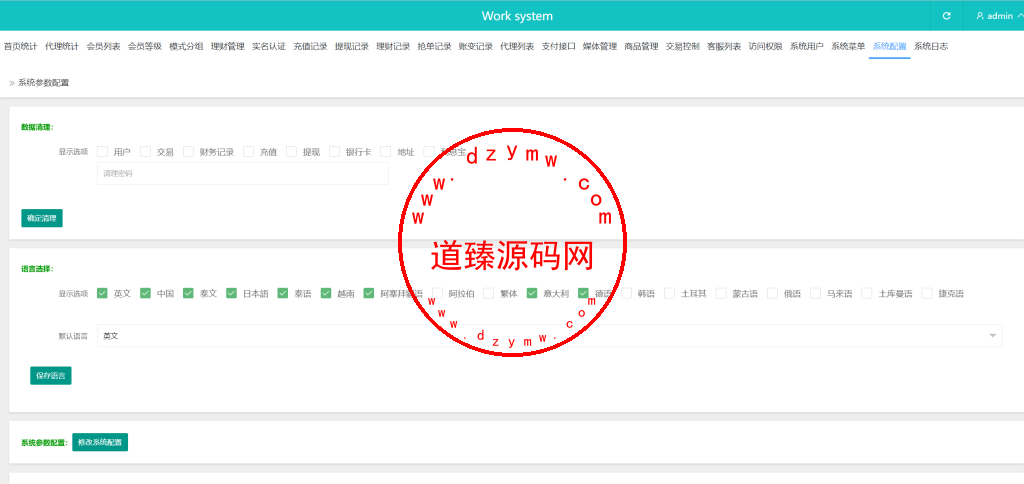Enable the 韩语 language checkbox
This screenshot has height=484, width=1024.
[x=627, y=293]
